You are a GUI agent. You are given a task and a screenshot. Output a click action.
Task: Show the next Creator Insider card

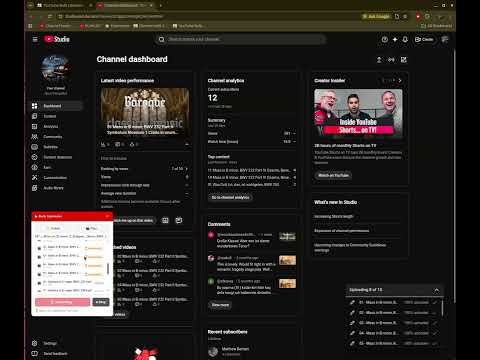click(x=400, y=80)
